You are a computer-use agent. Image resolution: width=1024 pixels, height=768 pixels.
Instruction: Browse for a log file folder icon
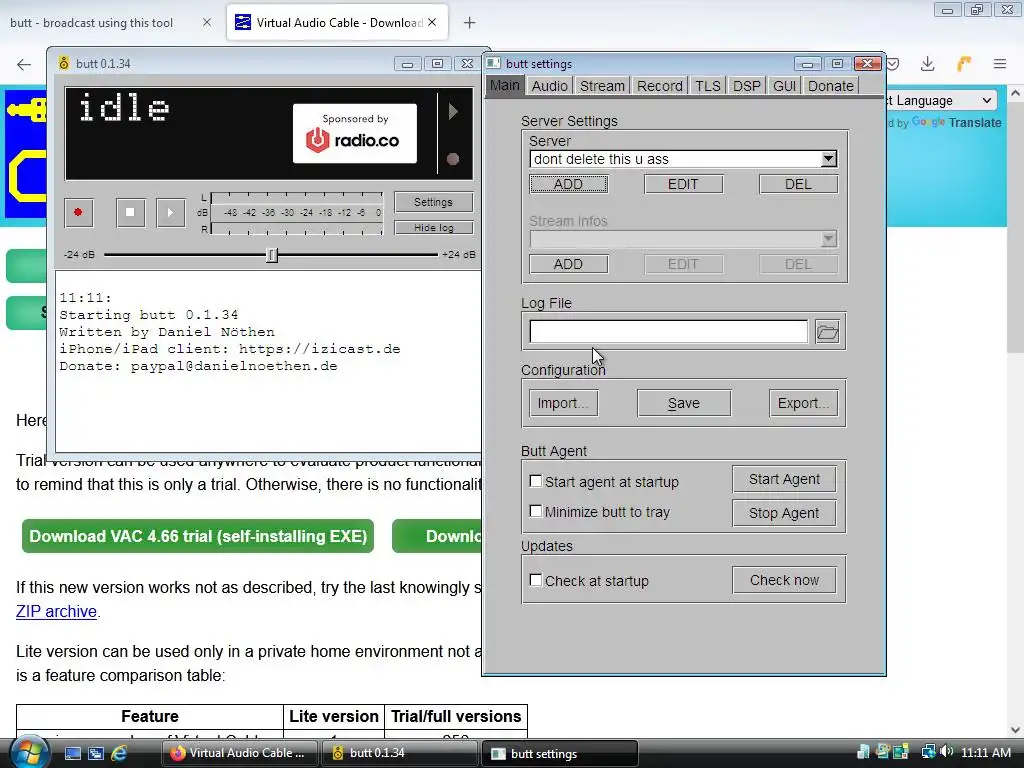tap(827, 332)
